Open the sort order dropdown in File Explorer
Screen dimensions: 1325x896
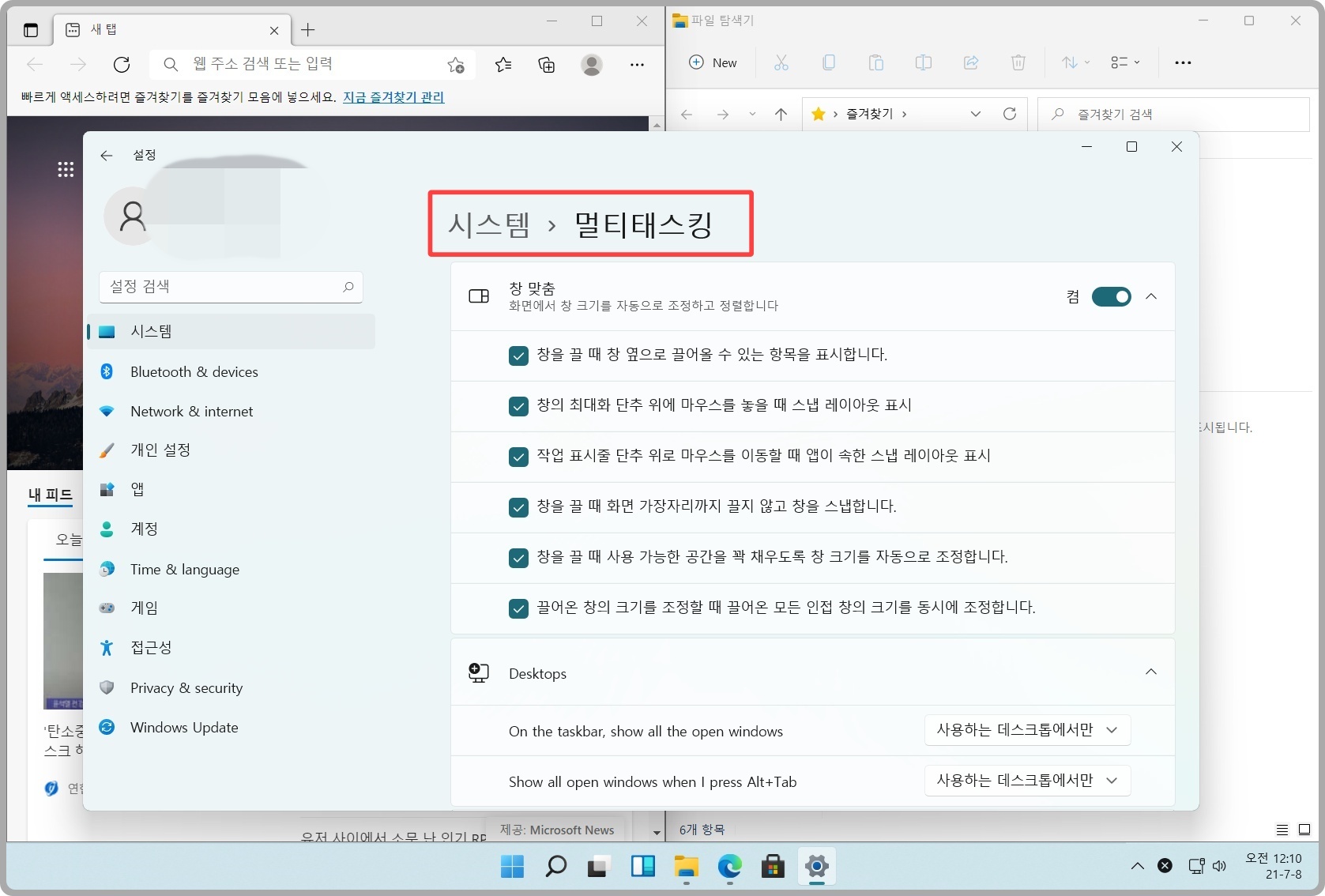(1075, 62)
